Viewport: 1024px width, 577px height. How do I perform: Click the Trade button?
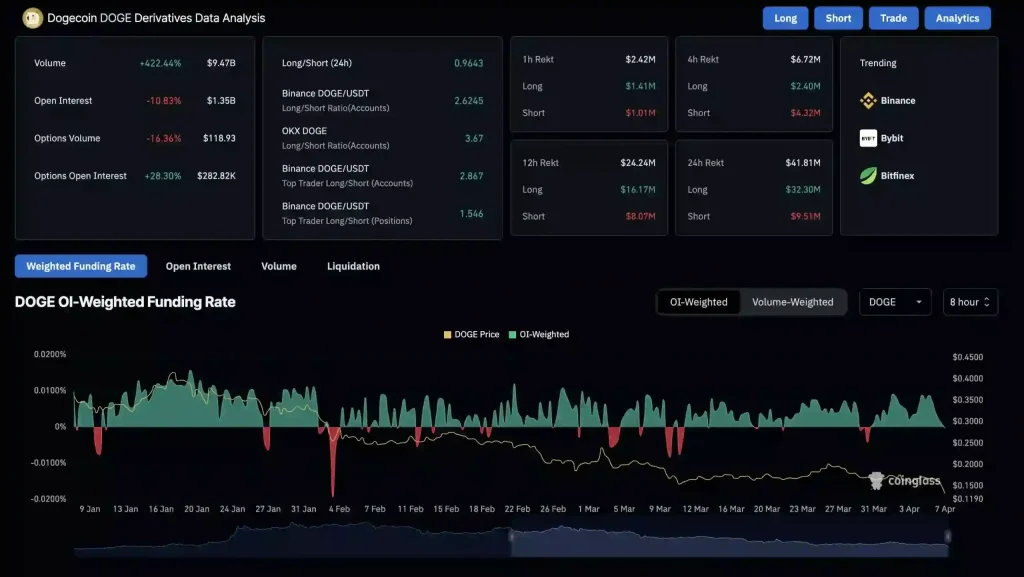pyautogui.click(x=893, y=18)
